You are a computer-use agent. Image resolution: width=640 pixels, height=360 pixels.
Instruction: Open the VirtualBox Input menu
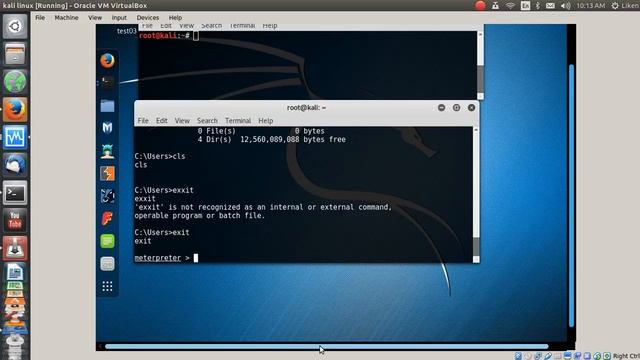(x=119, y=18)
